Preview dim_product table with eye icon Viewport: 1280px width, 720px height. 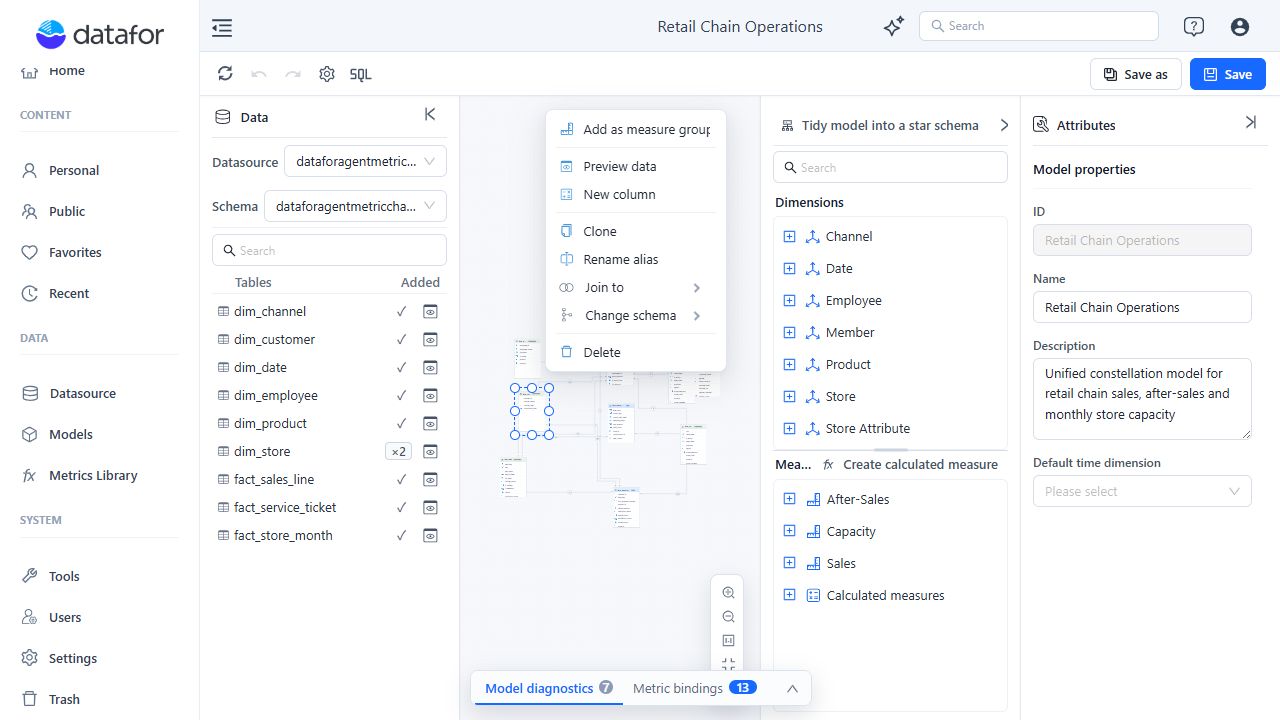[x=430, y=423]
